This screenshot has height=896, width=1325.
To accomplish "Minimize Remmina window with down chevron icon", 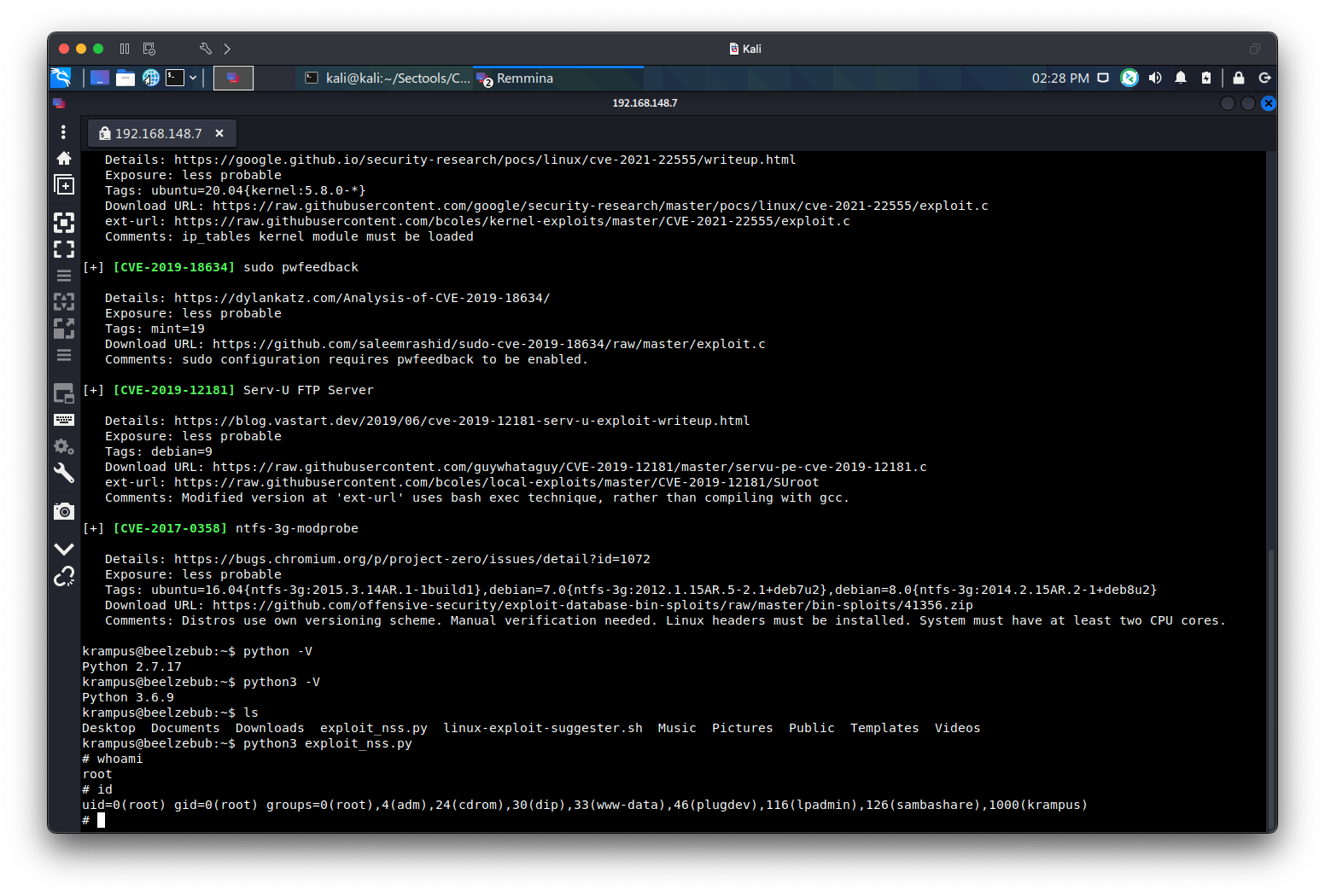I will (x=64, y=549).
